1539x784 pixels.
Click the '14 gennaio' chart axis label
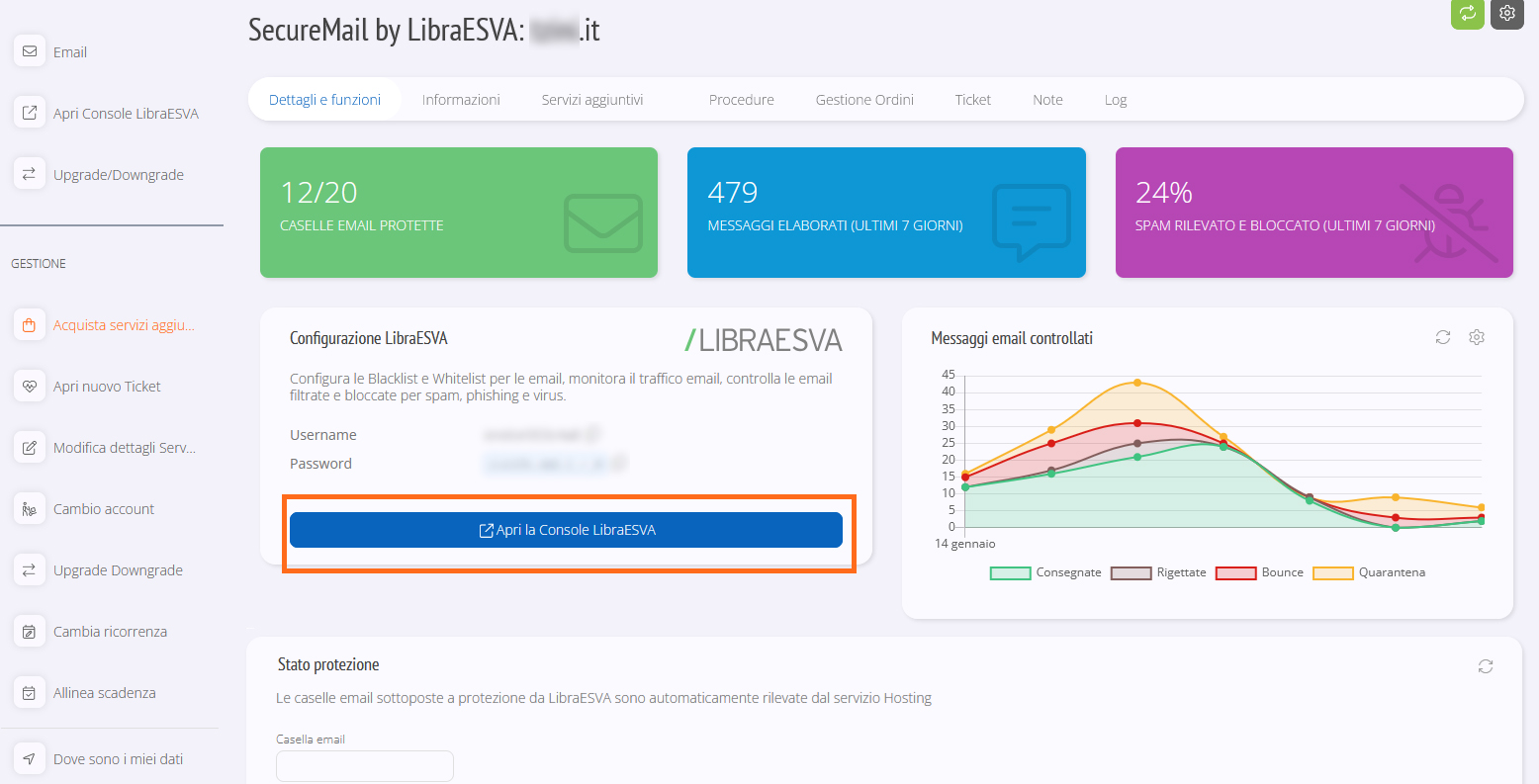[965, 544]
